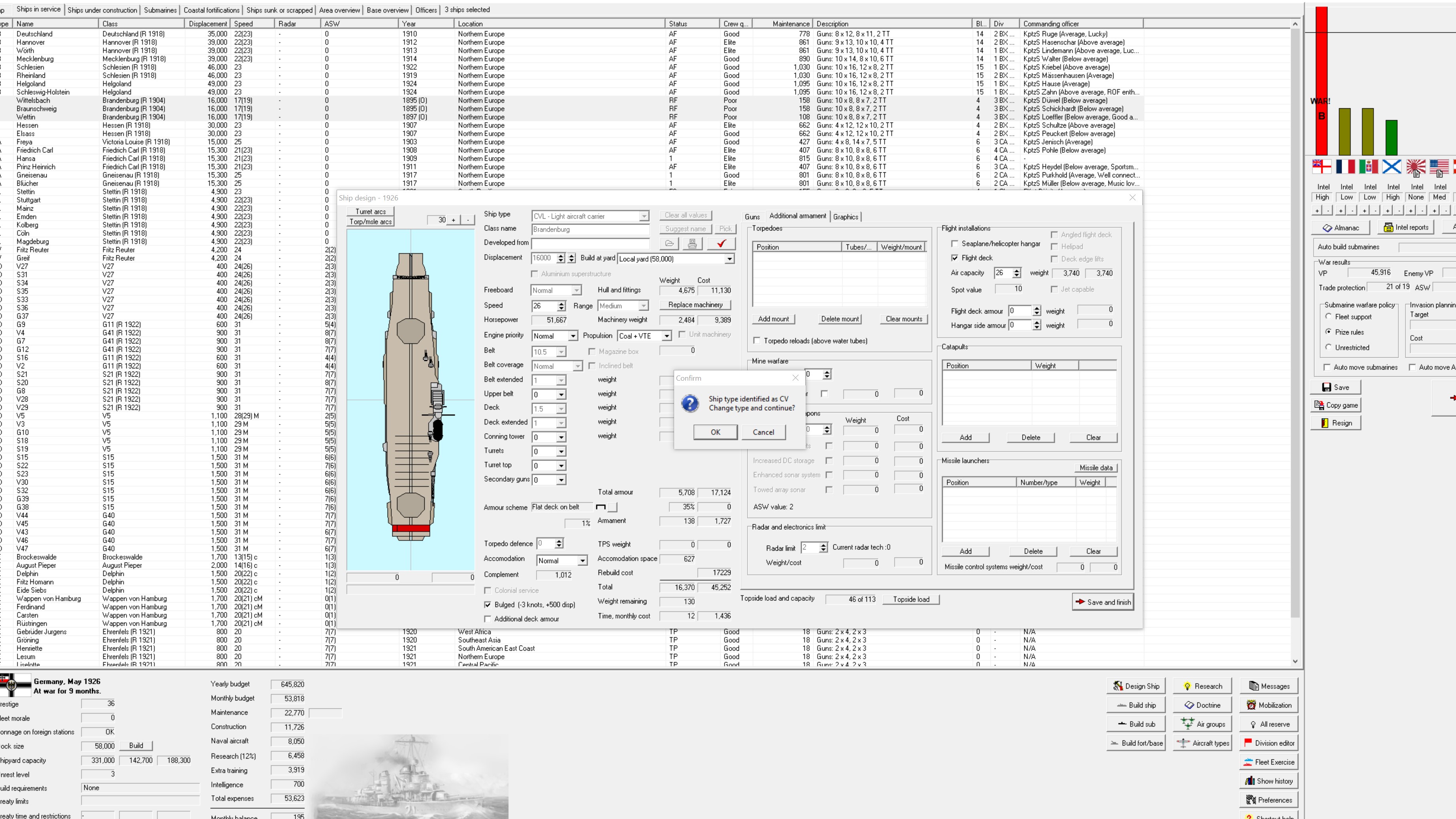Uncheck the Flight deck checkbox
Viewport: 1456px width, 819px height.
(x=955, y=258)
